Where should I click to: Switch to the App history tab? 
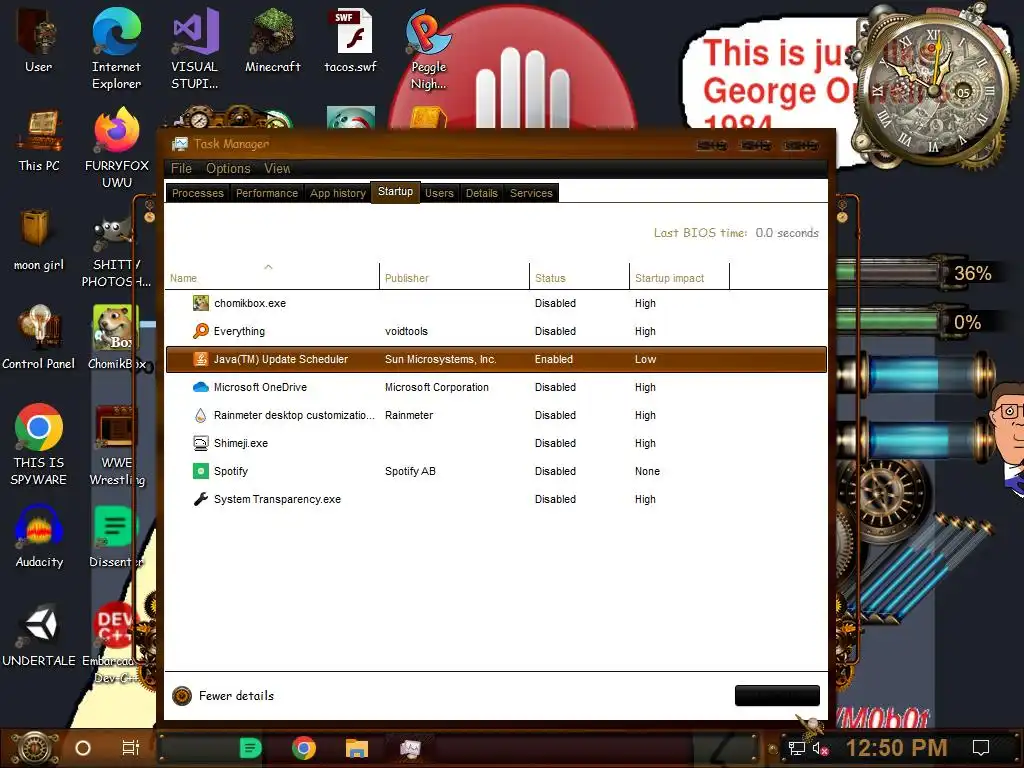338,193
